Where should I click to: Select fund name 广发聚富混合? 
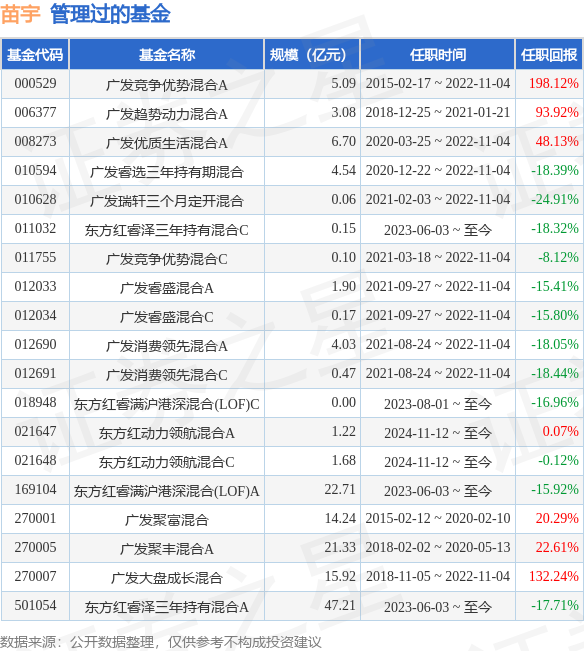(166, 521)
